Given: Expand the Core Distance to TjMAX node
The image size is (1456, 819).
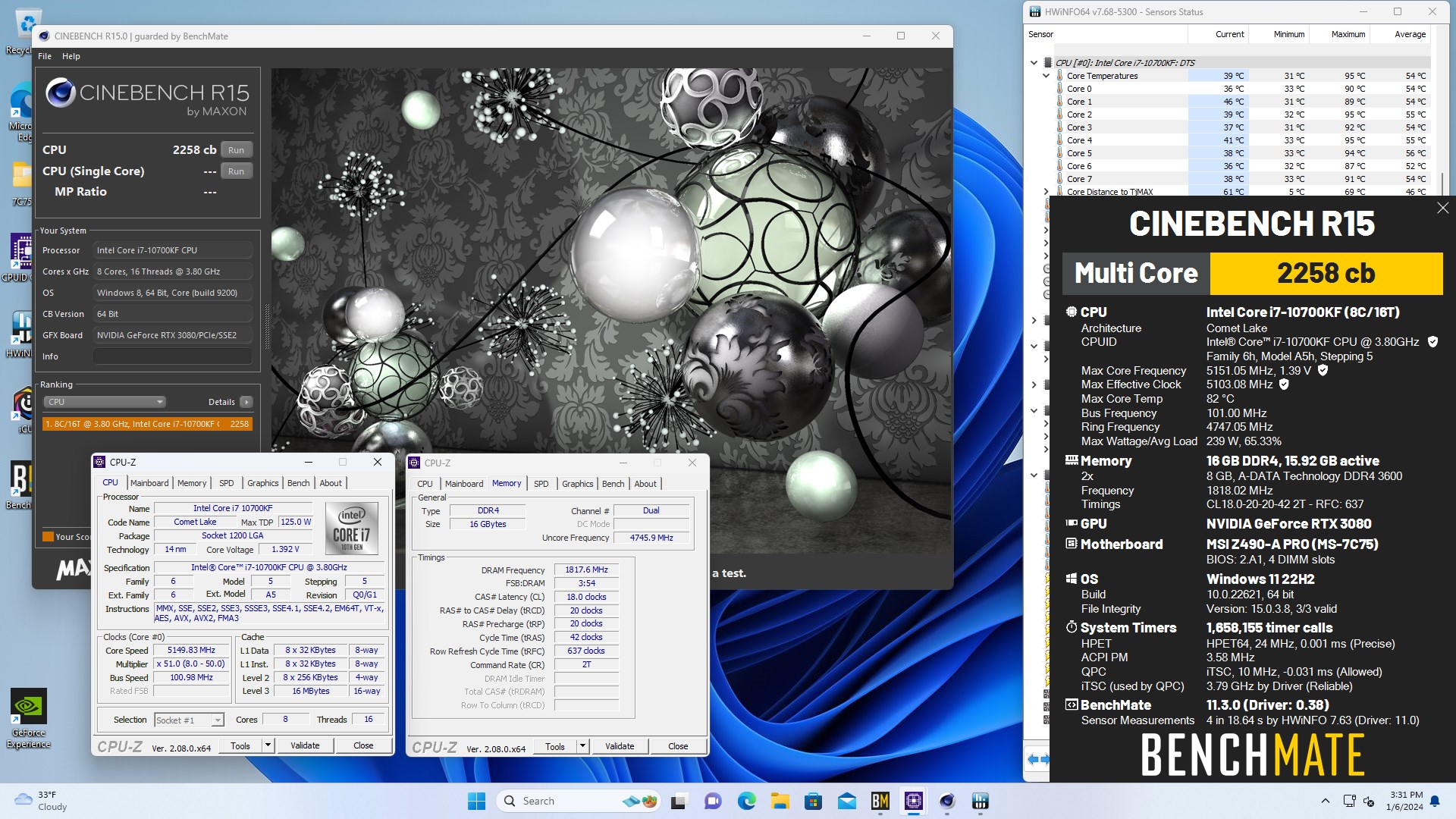Looking at the screenshot, I should tap(1046, 192).
